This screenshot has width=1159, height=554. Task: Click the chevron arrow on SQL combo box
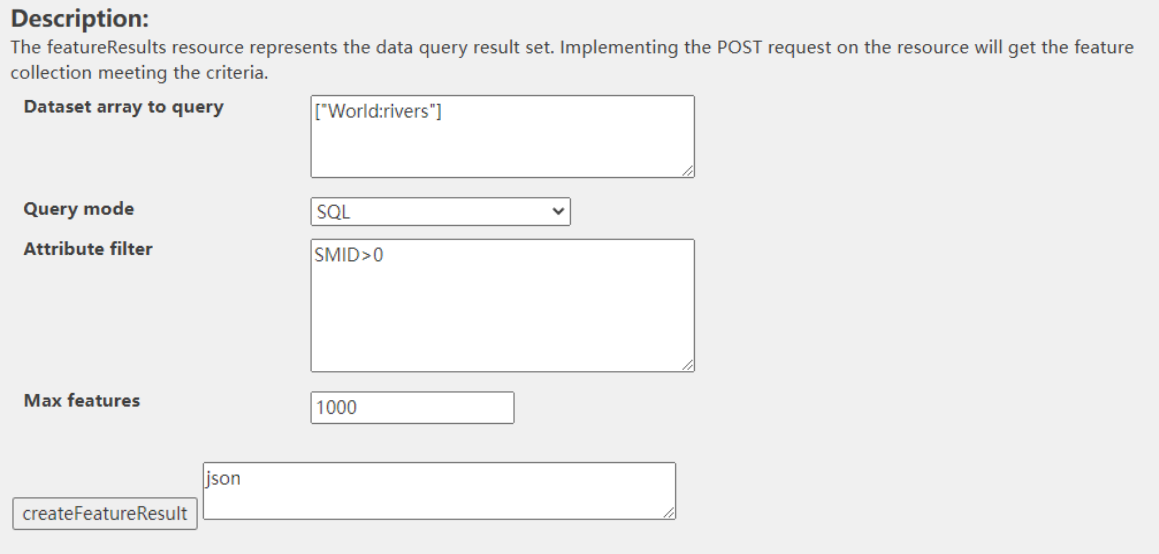pos(558,212)
